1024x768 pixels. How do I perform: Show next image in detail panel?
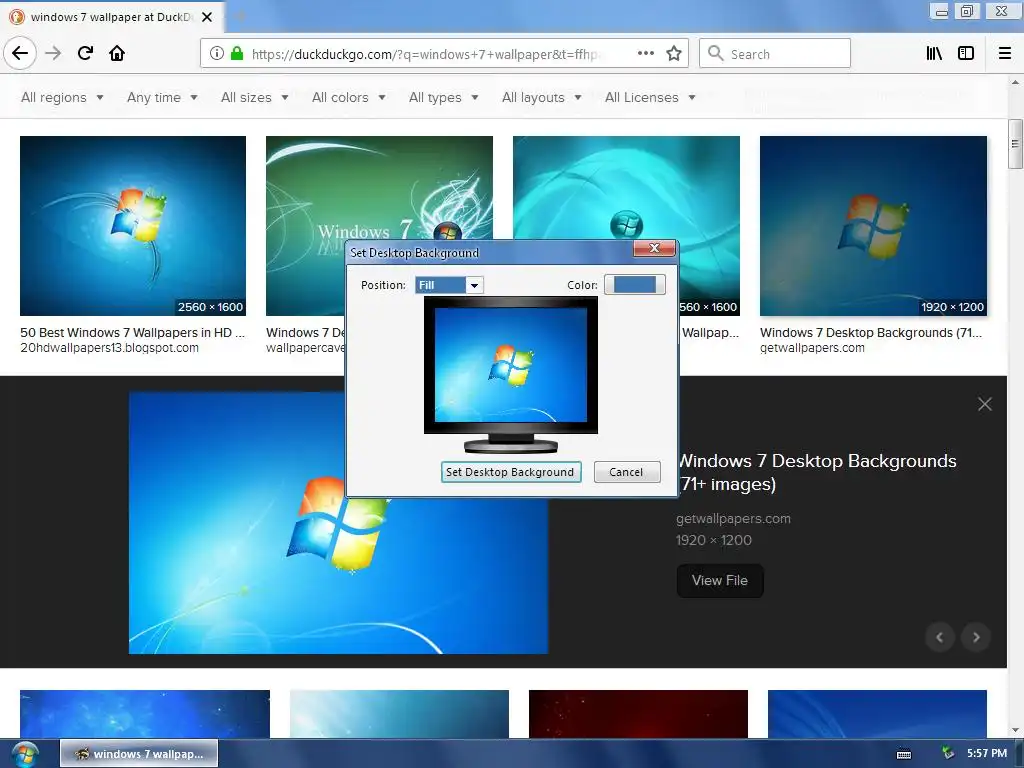976,637
